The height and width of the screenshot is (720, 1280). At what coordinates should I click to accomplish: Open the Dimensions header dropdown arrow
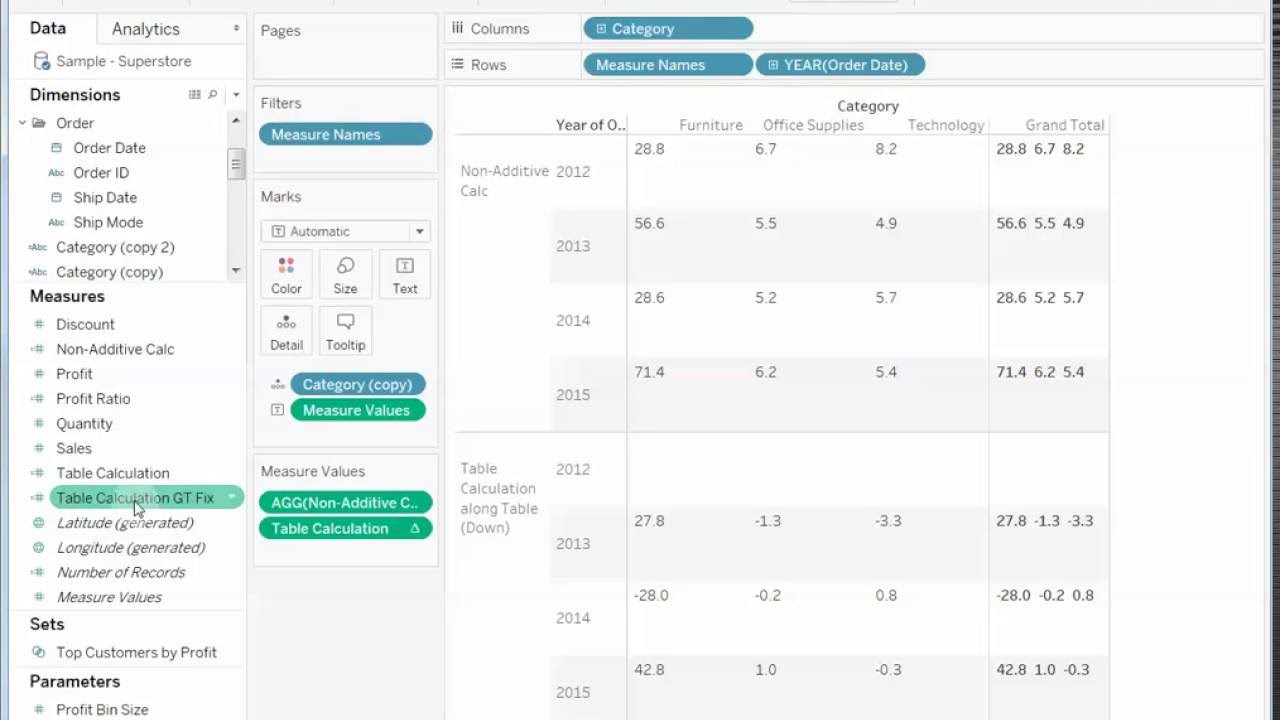click(x=236, y=95)
